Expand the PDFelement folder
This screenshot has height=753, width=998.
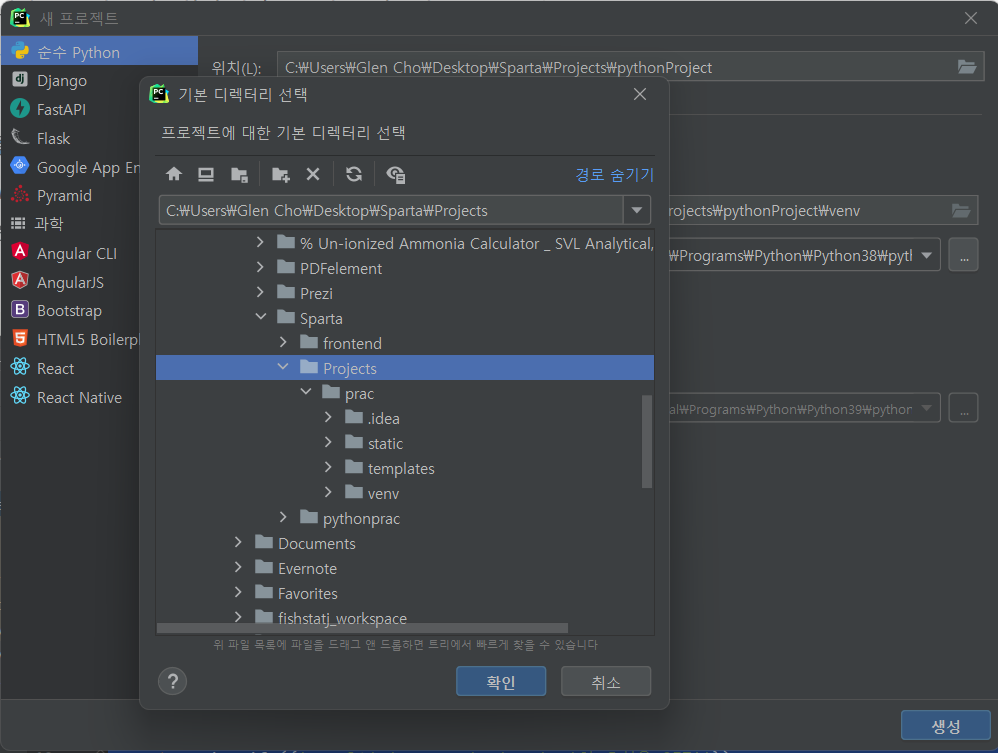(260, 267)
